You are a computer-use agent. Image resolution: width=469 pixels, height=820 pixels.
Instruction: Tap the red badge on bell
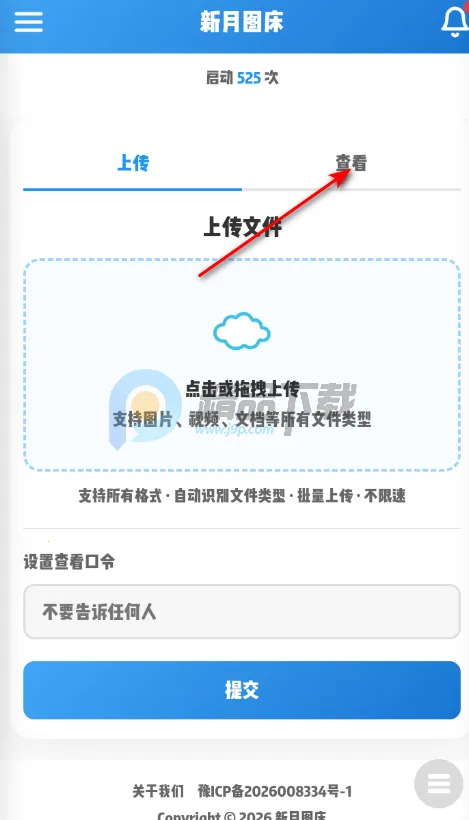coord(465,6)
